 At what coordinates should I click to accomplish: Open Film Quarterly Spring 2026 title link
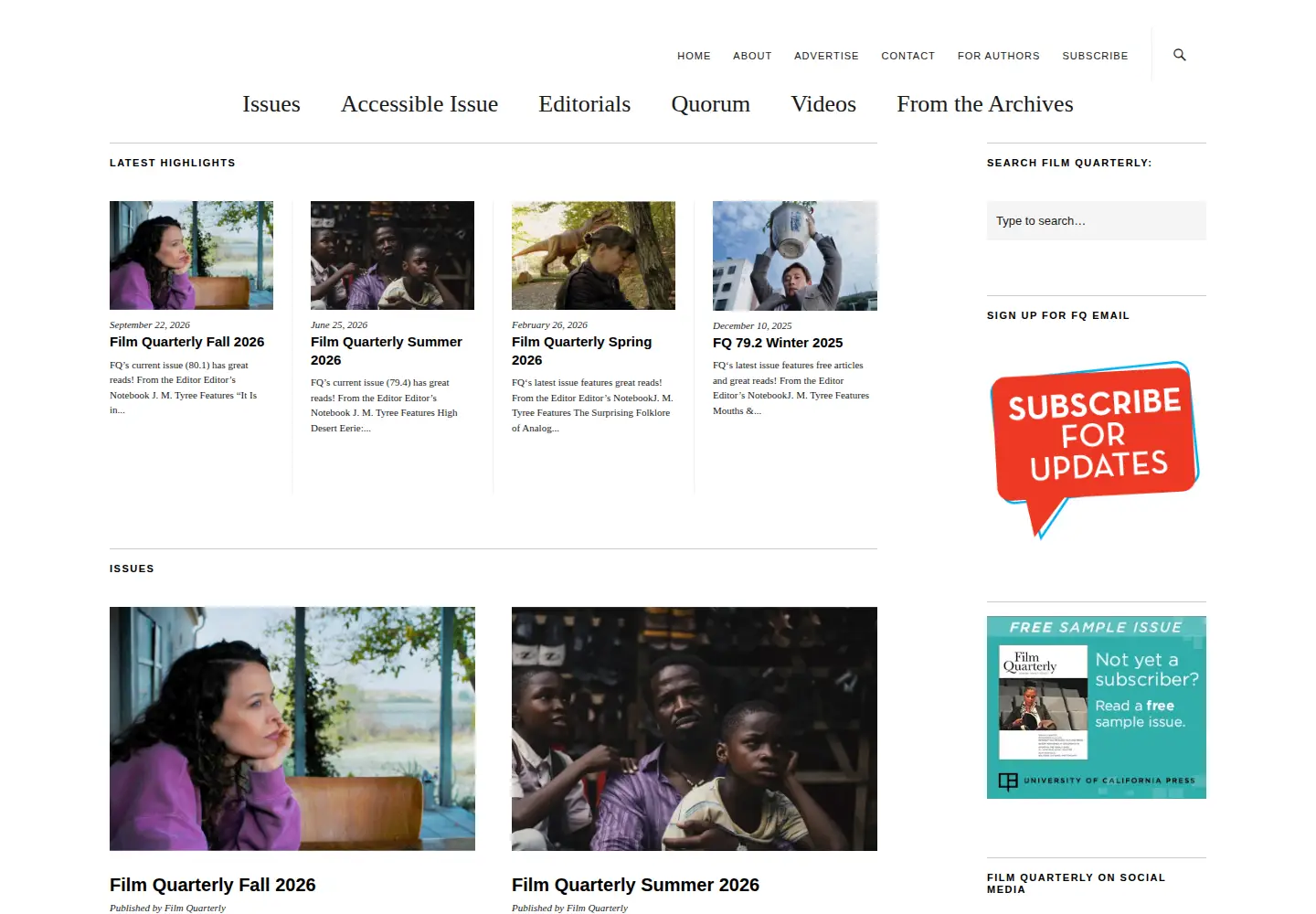(x=581, y=351)
